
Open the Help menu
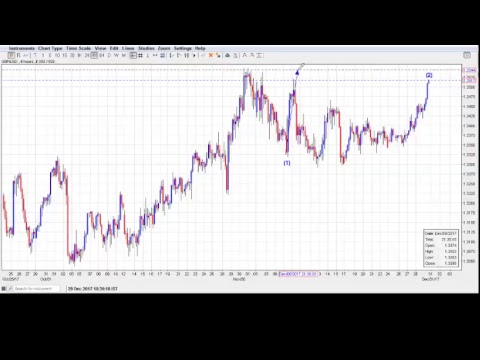(200, 48)
